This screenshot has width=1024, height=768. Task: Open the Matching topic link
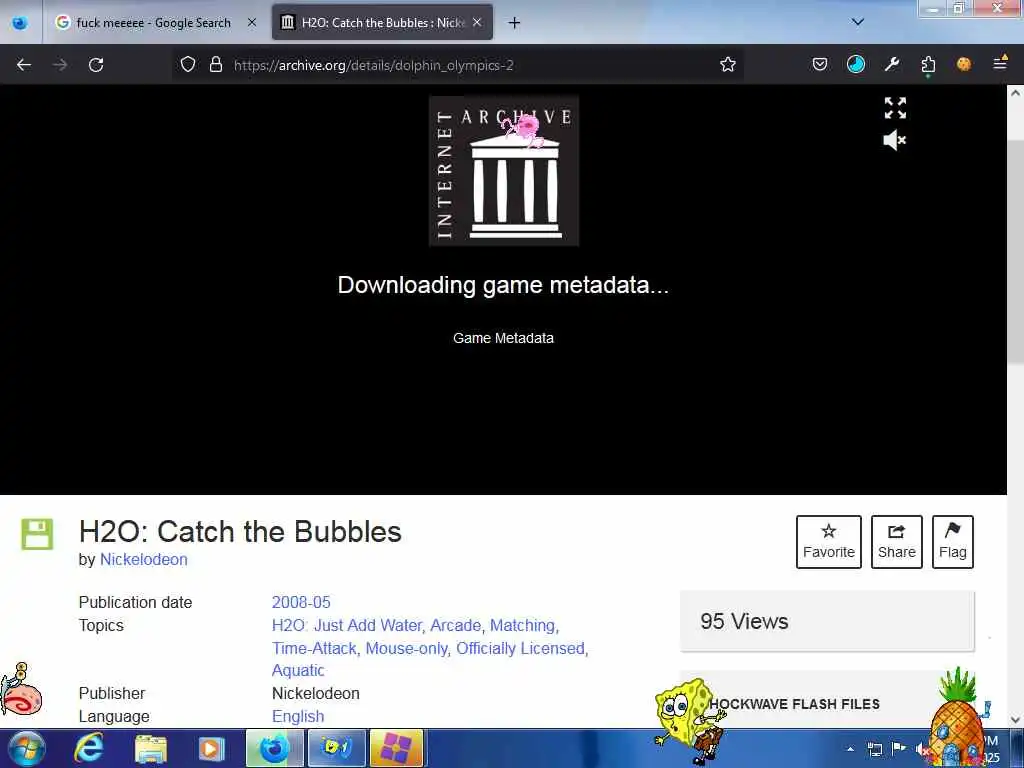(522, 625)
